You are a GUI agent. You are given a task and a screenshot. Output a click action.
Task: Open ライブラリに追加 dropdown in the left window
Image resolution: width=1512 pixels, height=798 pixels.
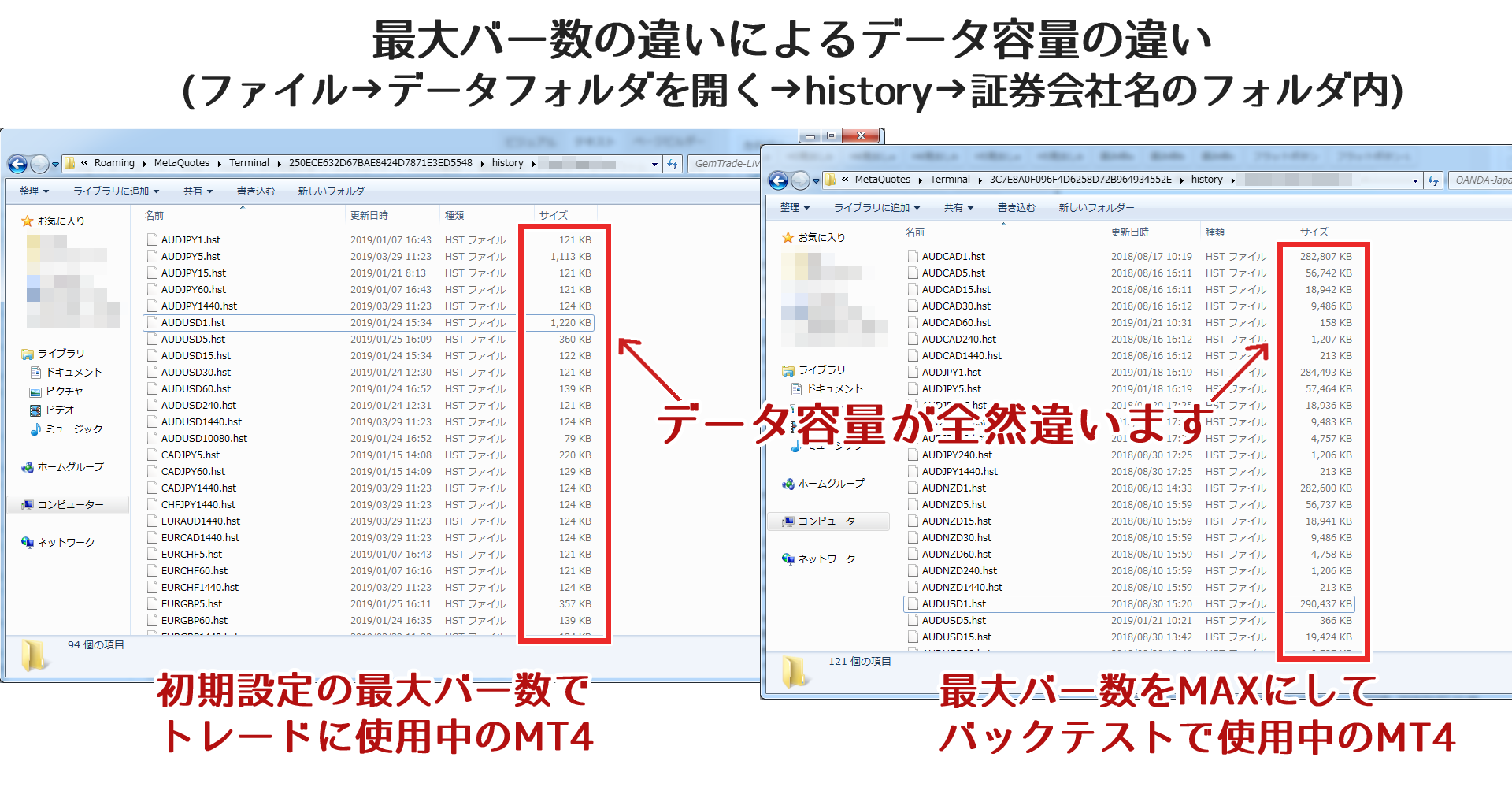pyautogui.click(x=116, y=191)
